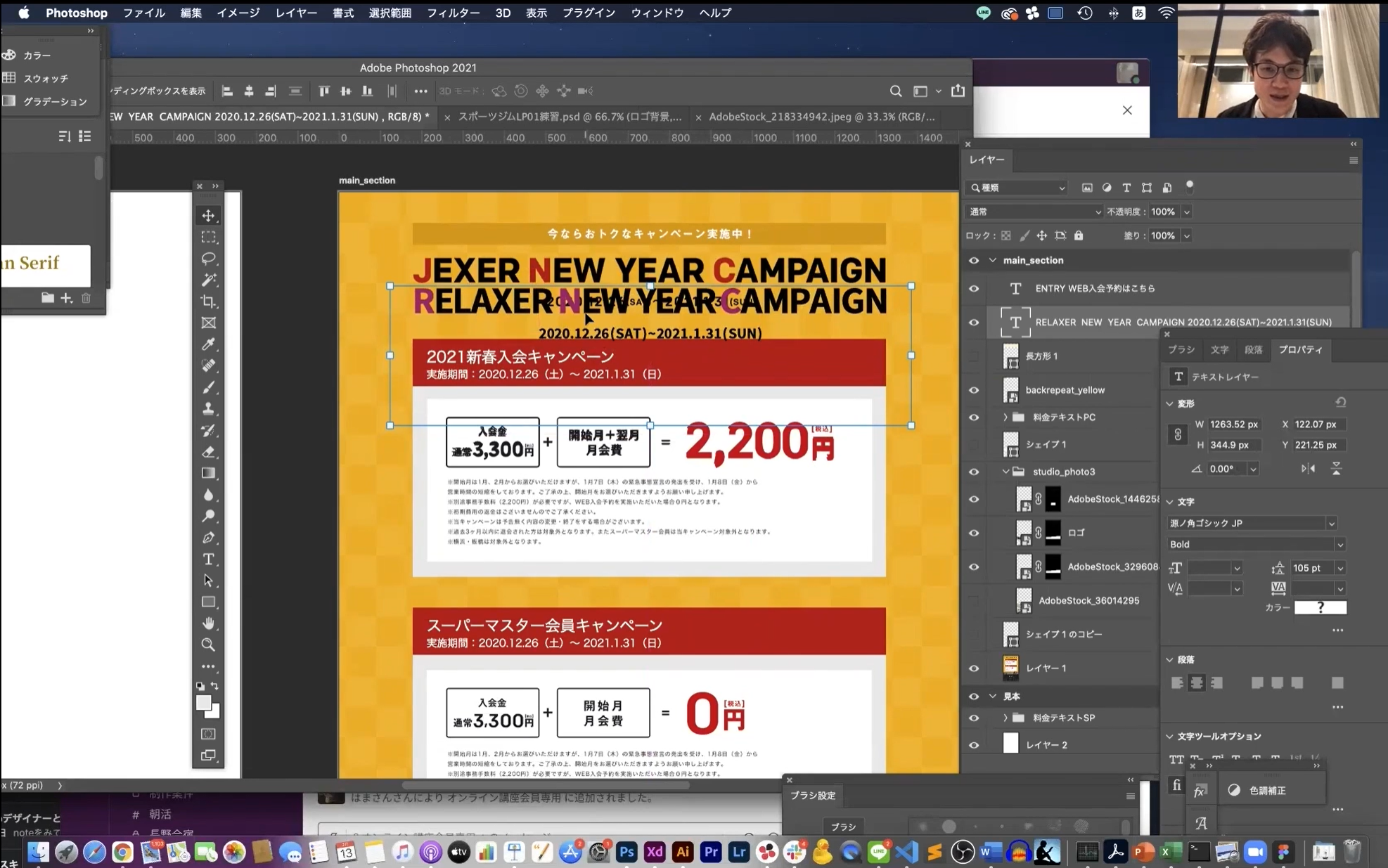Hide the ENTRY WEB text layer
The height and width of the screenshot is (868, 1388).
[x=974, y=289]
